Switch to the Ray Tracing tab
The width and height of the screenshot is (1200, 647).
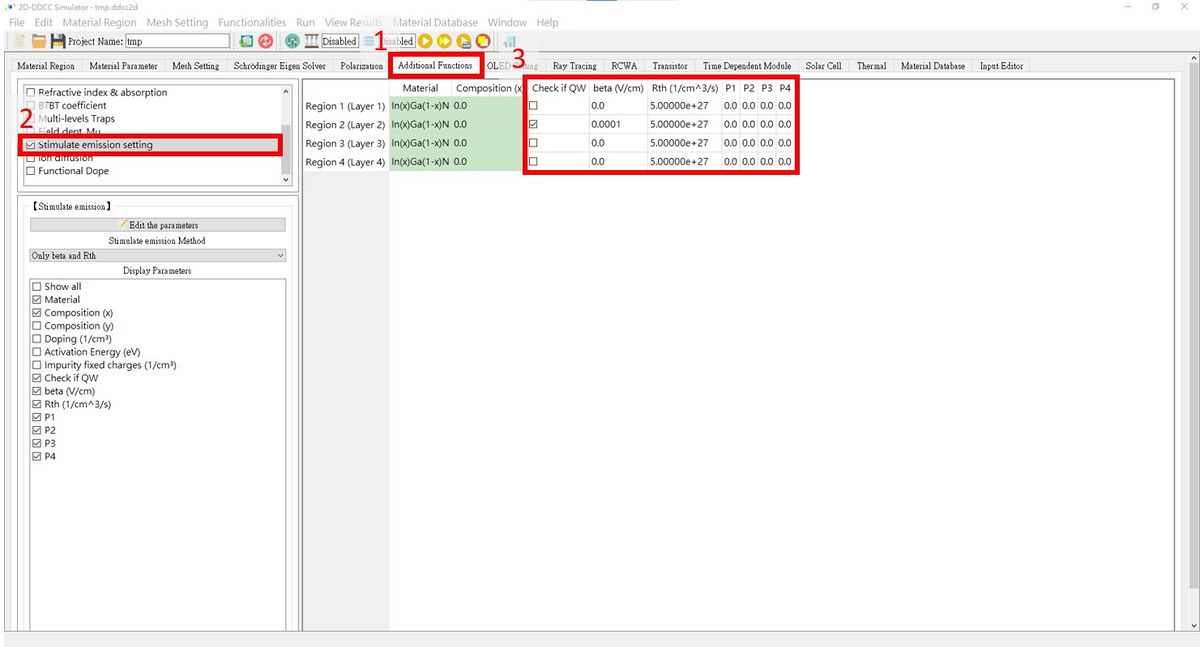(574, 66)
